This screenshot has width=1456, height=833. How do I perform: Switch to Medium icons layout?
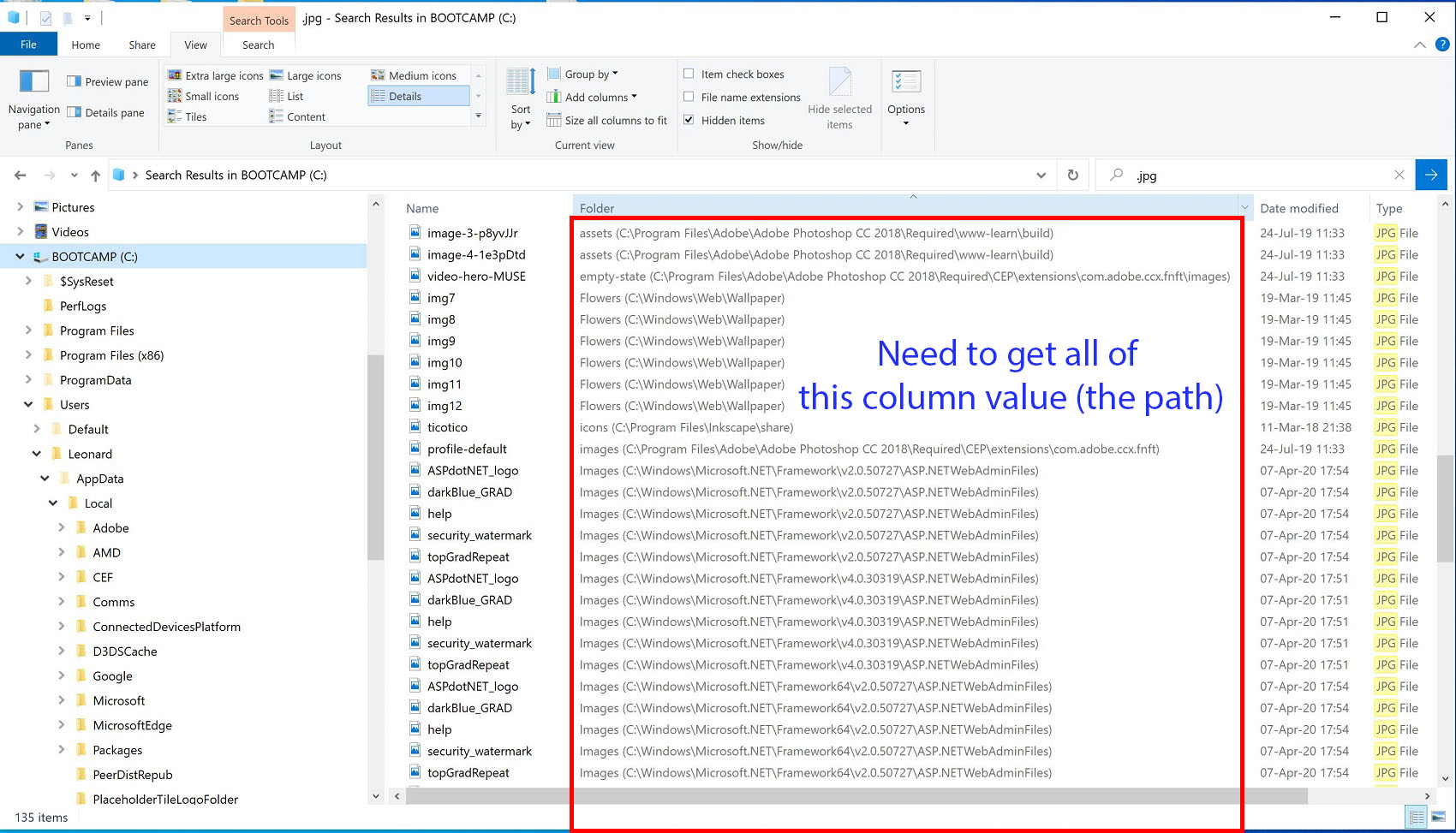point(414,75)
